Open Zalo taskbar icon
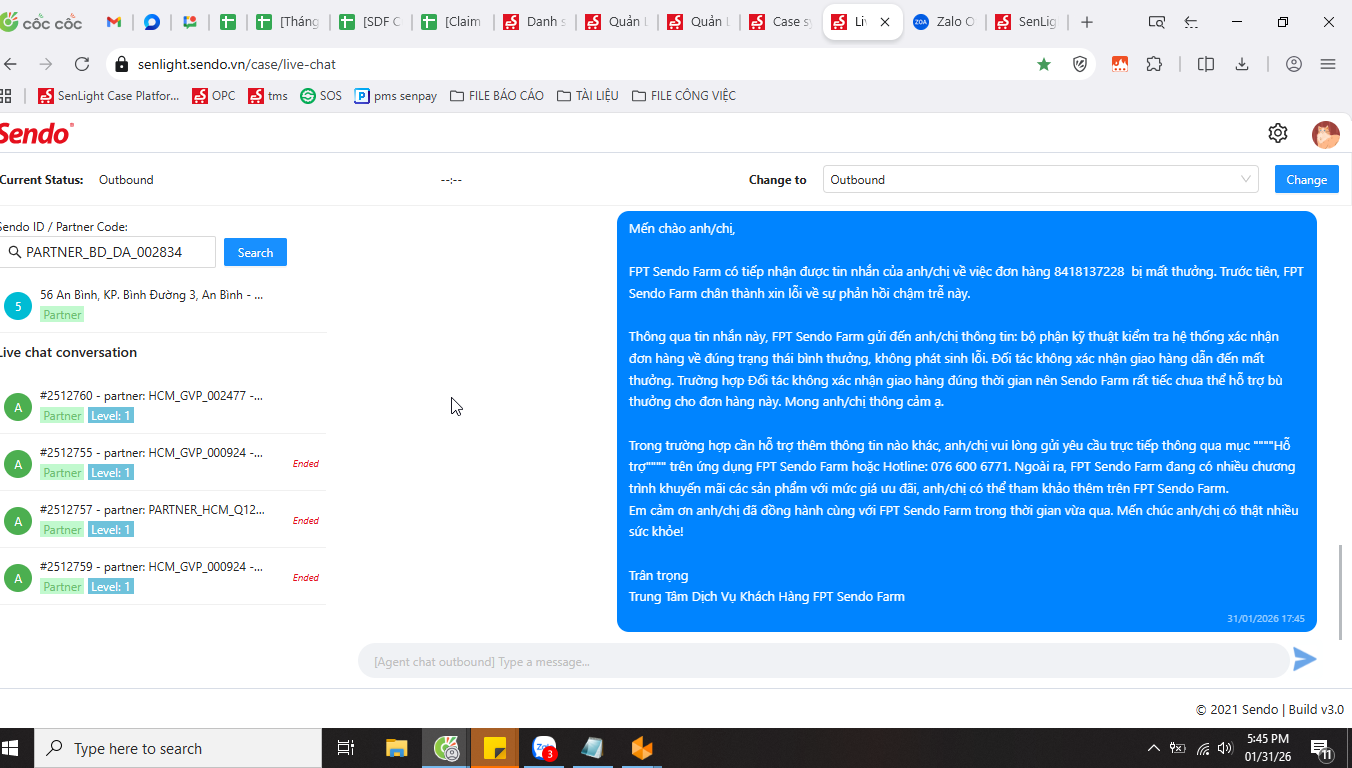This screenshot has height=768, width=1352. click(544, 748)
